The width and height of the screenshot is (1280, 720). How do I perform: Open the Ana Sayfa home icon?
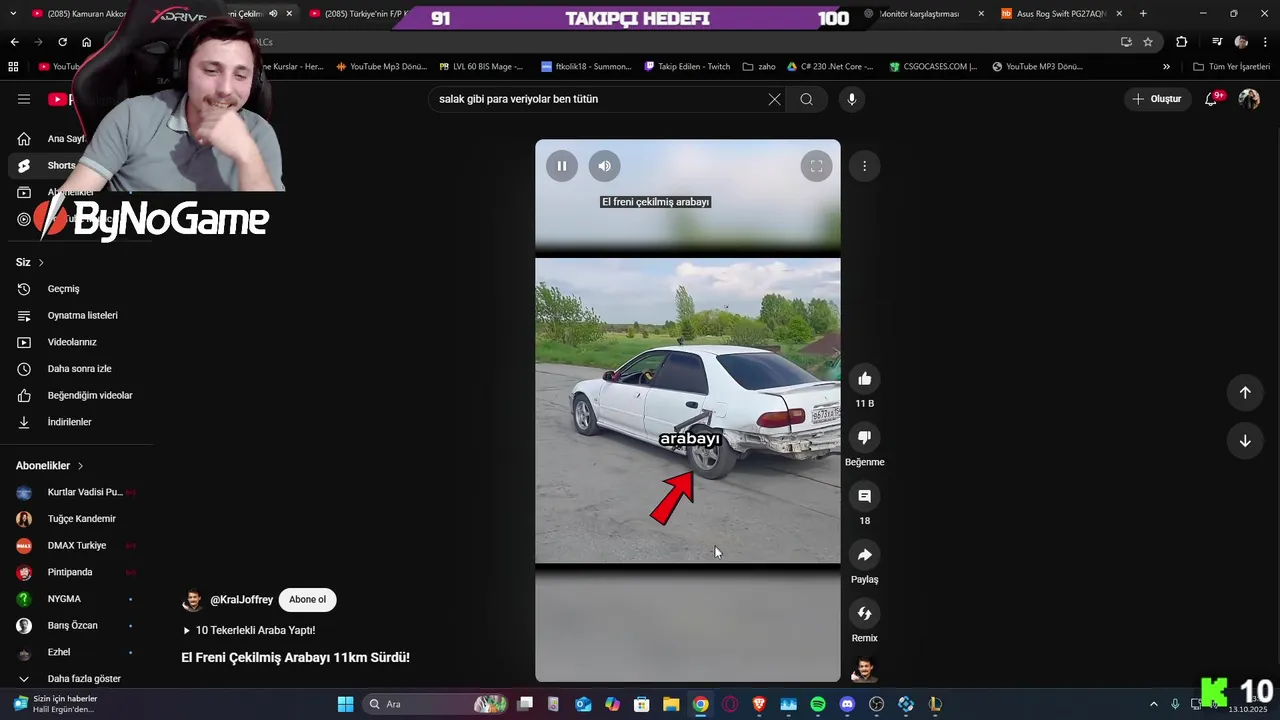tap(24, 139)
